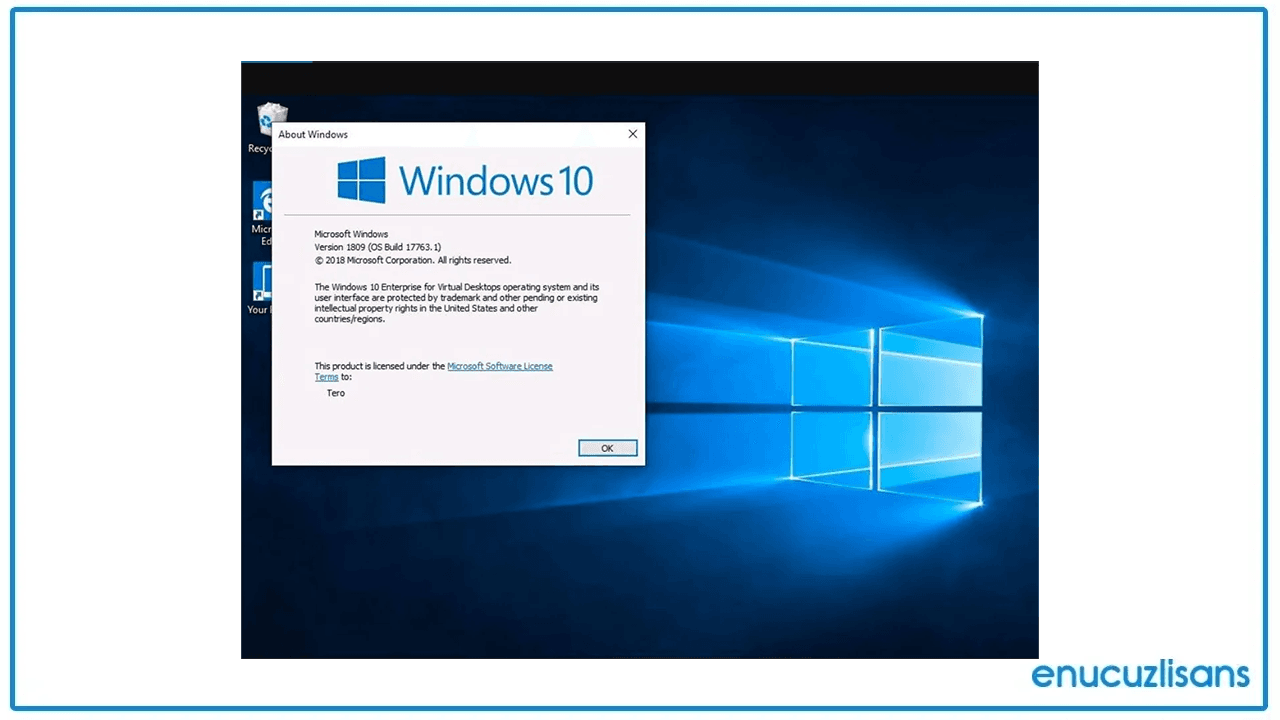Image resolution: width=1280 pixels, height=720 pixels.
Task: Click the Enterprise for Virtual Desktops paragraph
Action: (x=457, y=303)
